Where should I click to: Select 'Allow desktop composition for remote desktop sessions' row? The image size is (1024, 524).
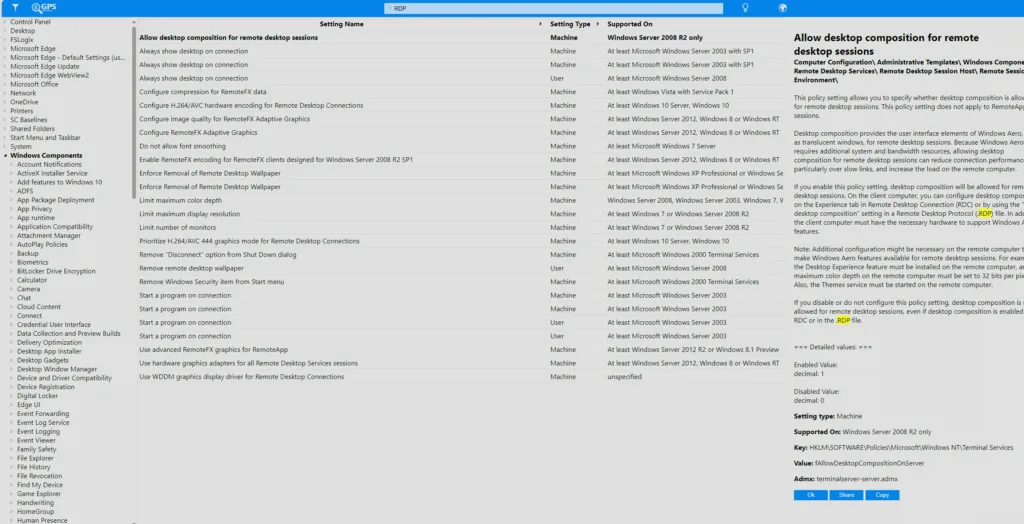click(x=460, y=38)
